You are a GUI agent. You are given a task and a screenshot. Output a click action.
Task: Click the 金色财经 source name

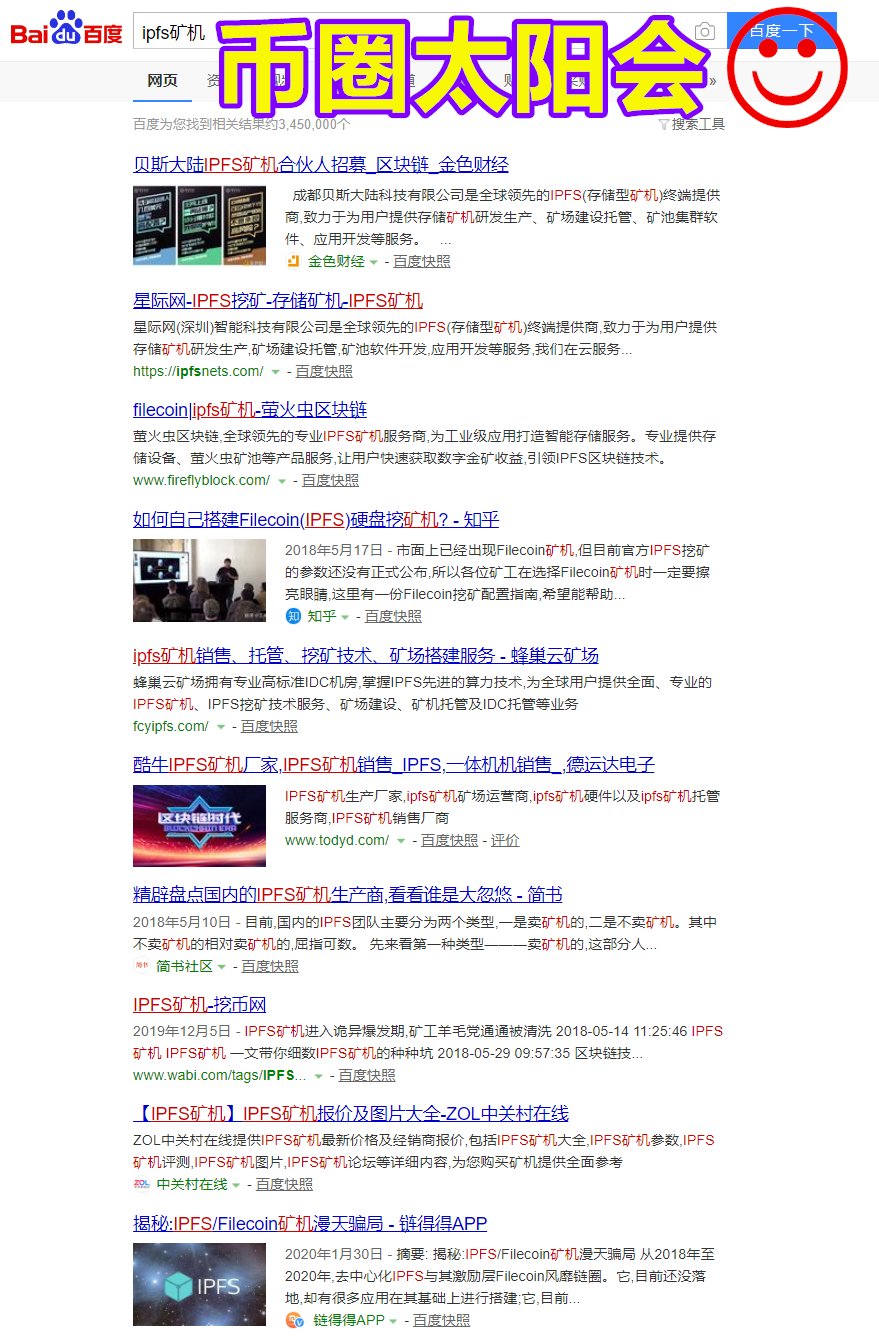click(x=336, y=261)
